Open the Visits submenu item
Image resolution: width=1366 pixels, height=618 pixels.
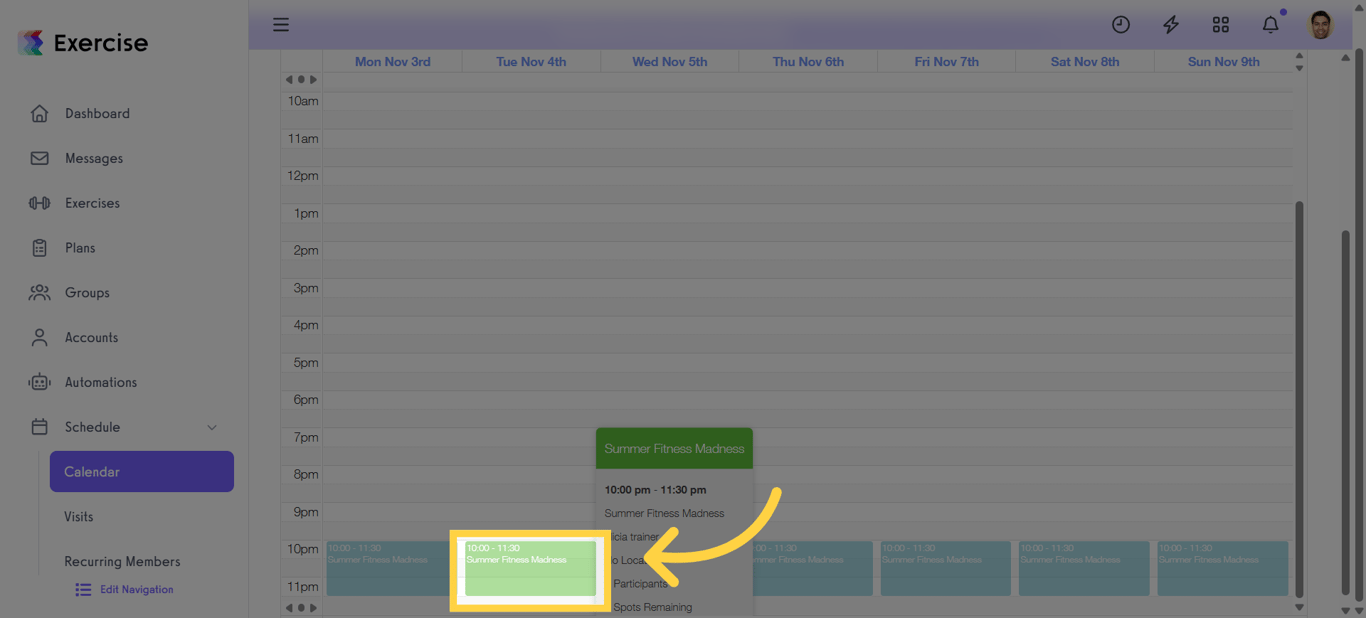[79, 517]
